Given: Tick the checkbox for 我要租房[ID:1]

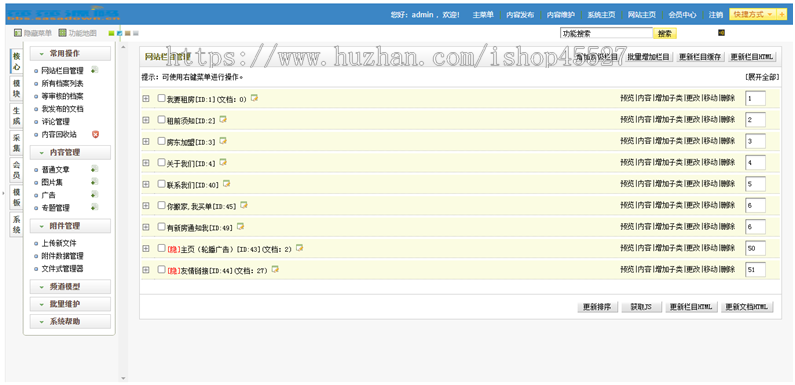Looking at the screenshot, I should click(161, 98).
